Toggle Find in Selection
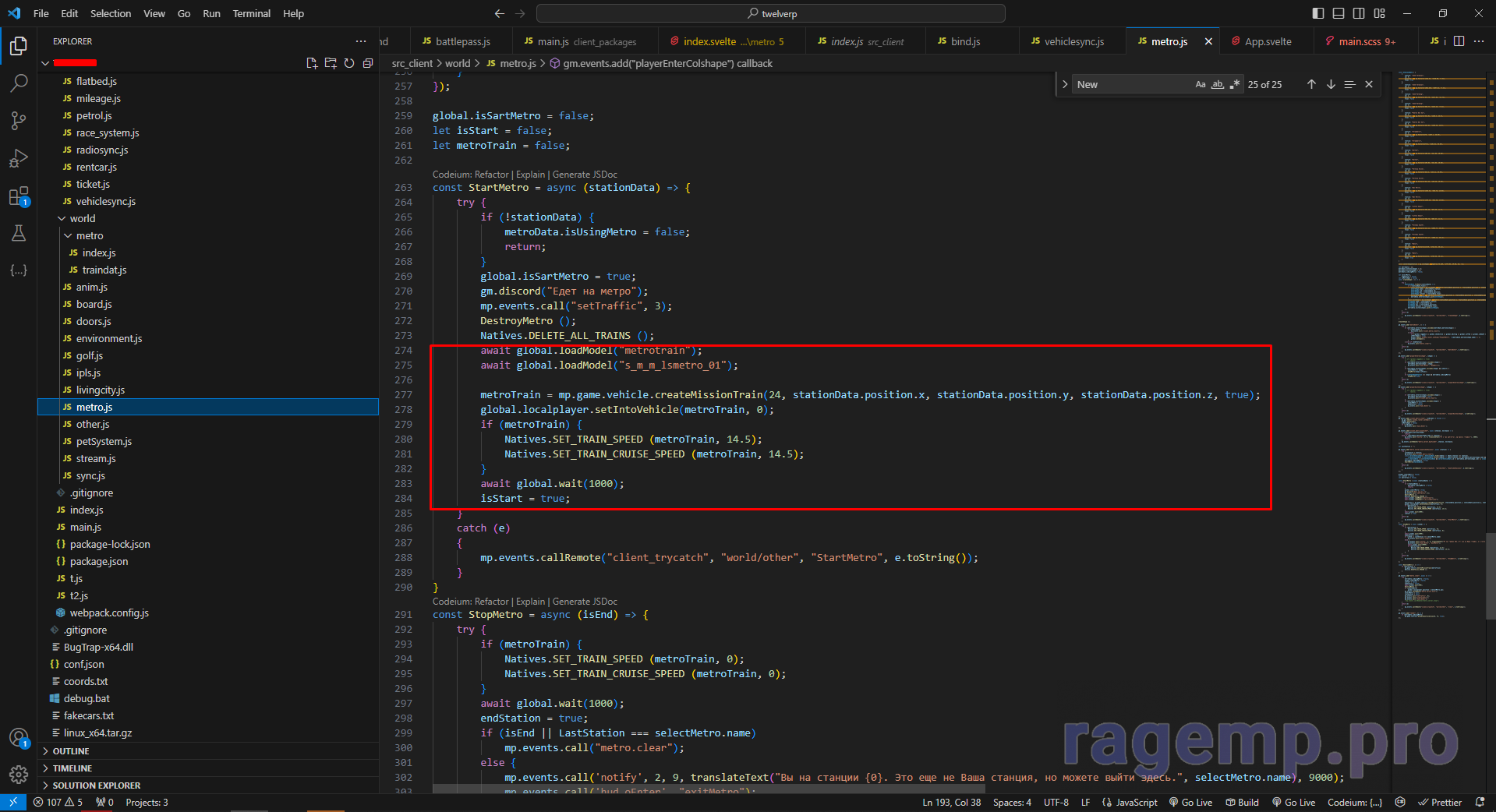 pos(1349,84)
